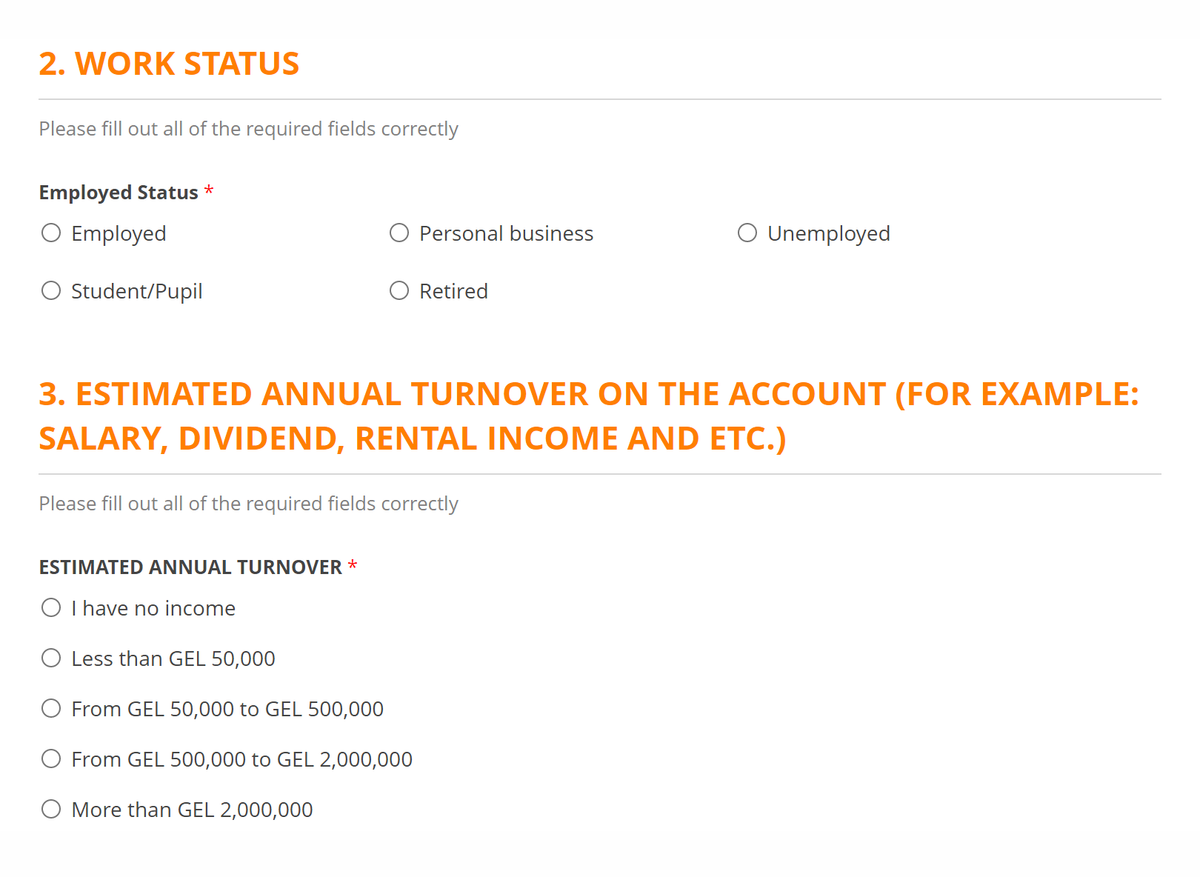Image resolution: width=1200 pixels, height=877 pixels.
Task: Mark the Unemployed radio option
Action: (x=747, y=234)
